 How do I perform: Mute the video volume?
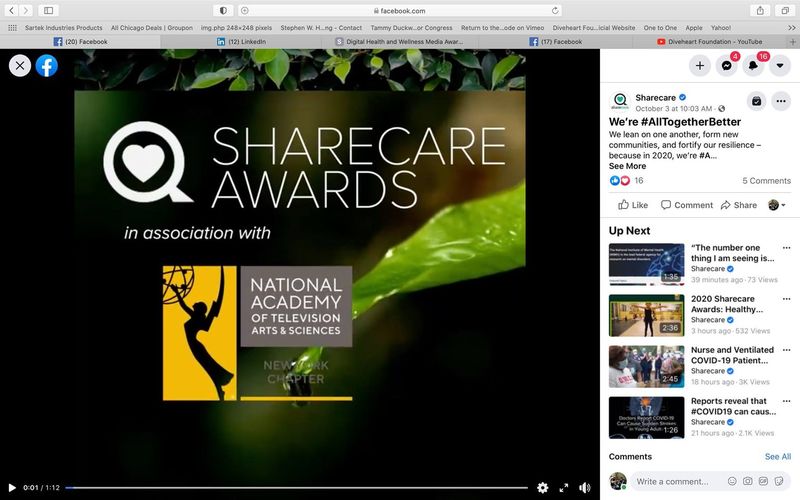tap(585, 488)
